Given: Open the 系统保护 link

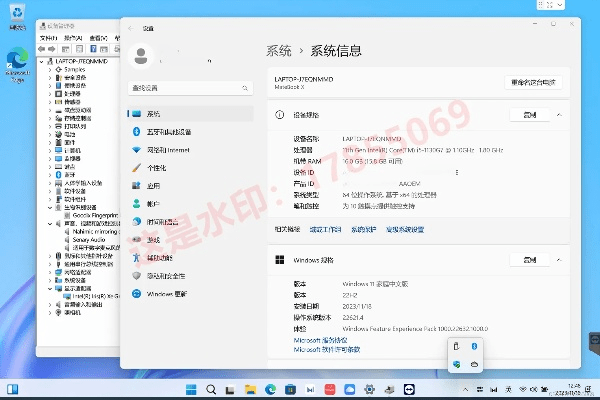Looking at the screenshot, I should (364, 229).
